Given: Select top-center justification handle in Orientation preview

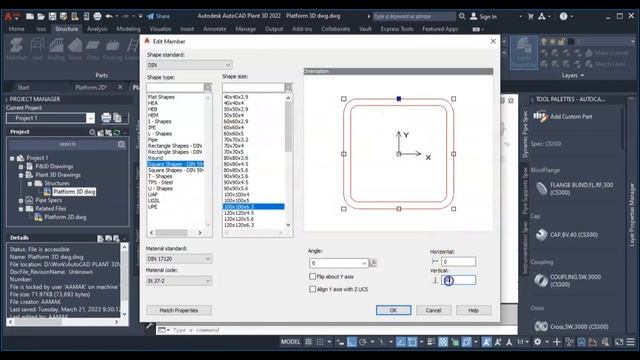Looking at the screenshot, I should click(x=399, y=99).
